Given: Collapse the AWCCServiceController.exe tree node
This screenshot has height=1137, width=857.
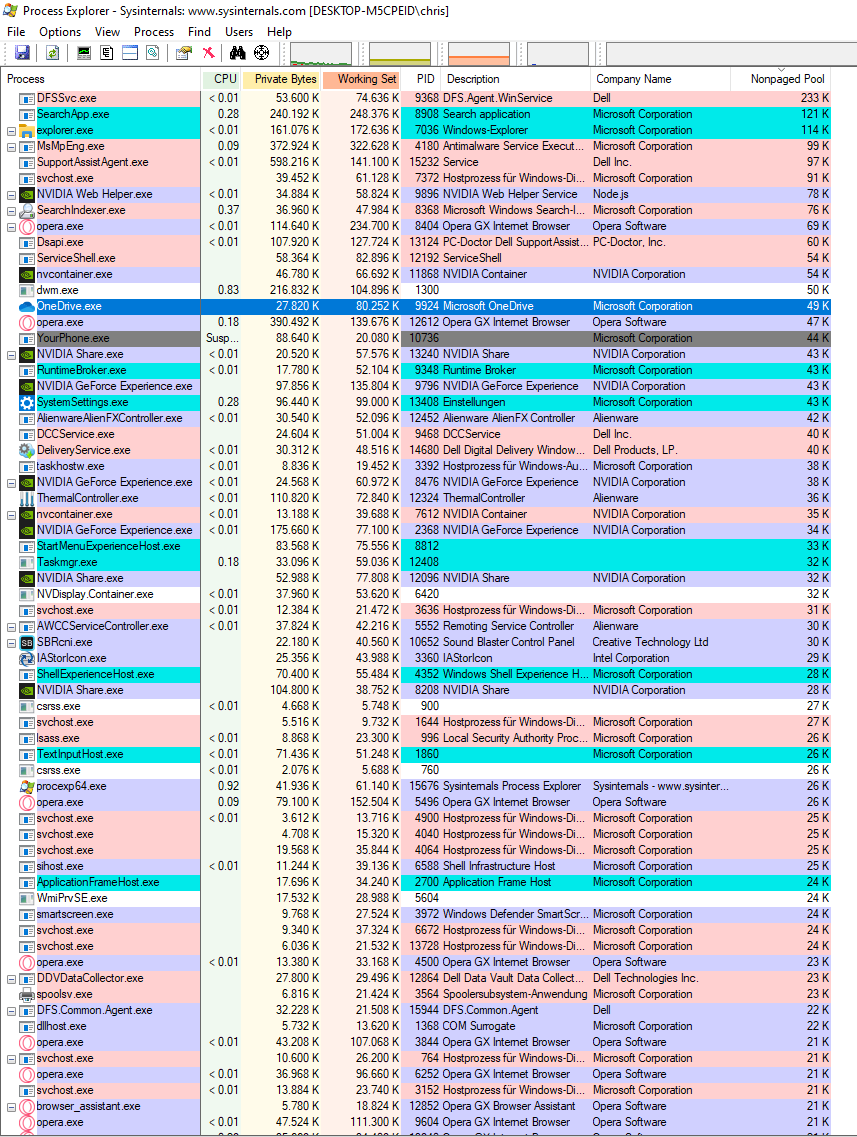Looking at the screenshot, I should pos(11,627).
